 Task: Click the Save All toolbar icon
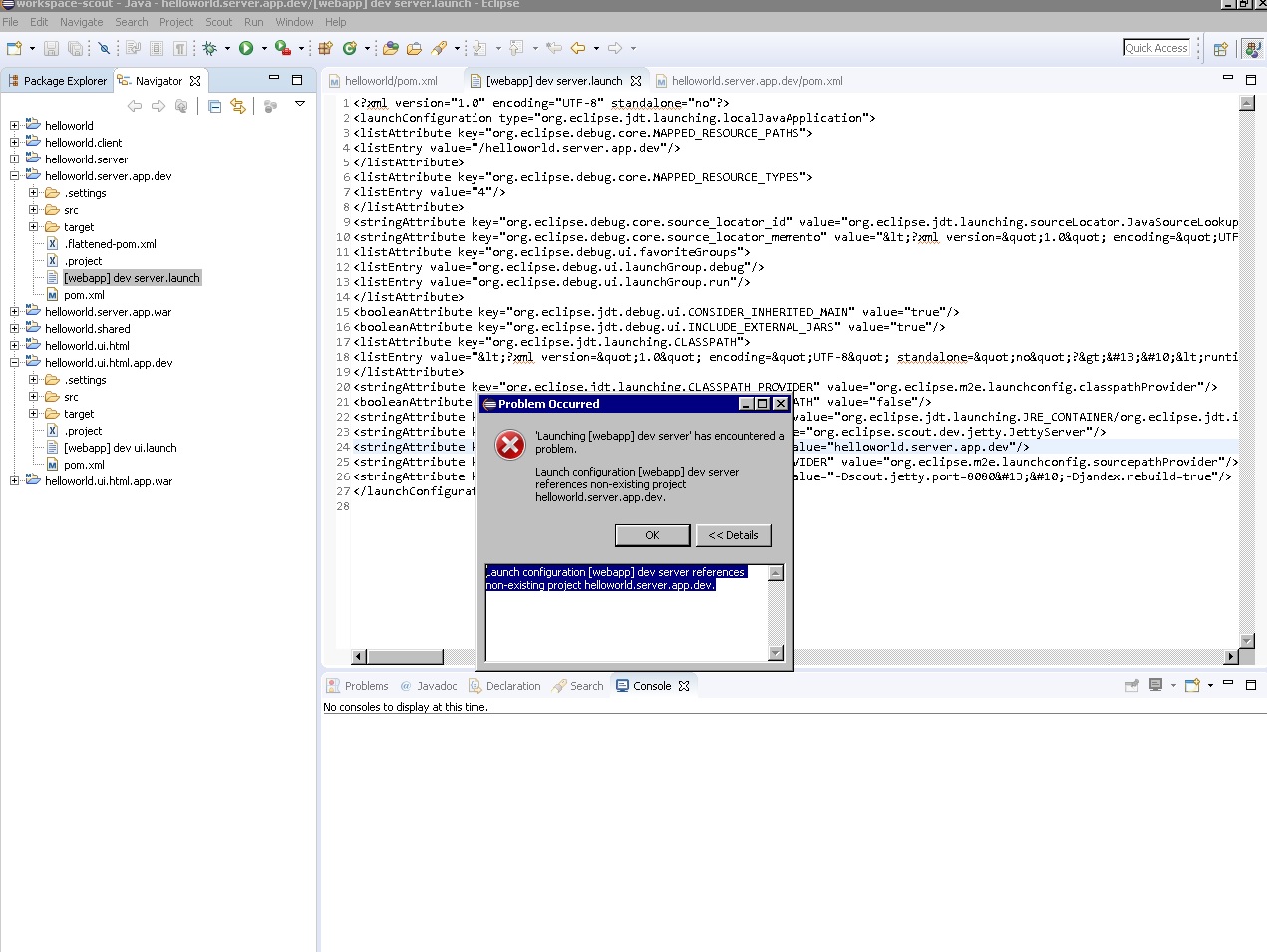(75, 48)
